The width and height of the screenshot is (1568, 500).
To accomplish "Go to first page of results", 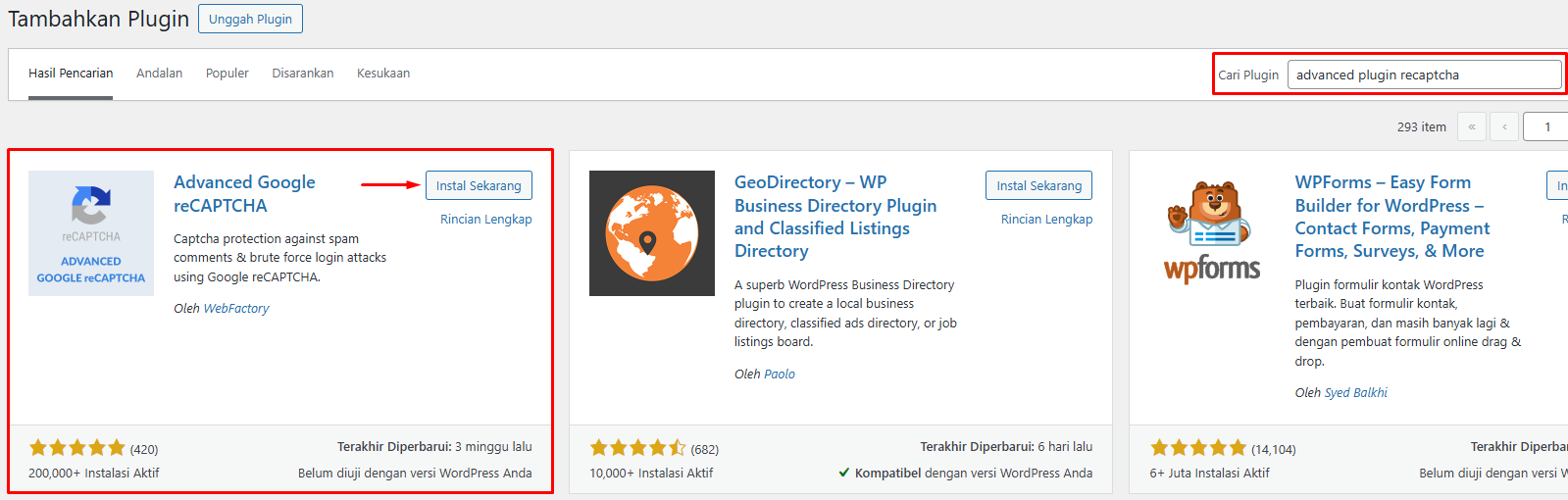I will click(1472, 126).
